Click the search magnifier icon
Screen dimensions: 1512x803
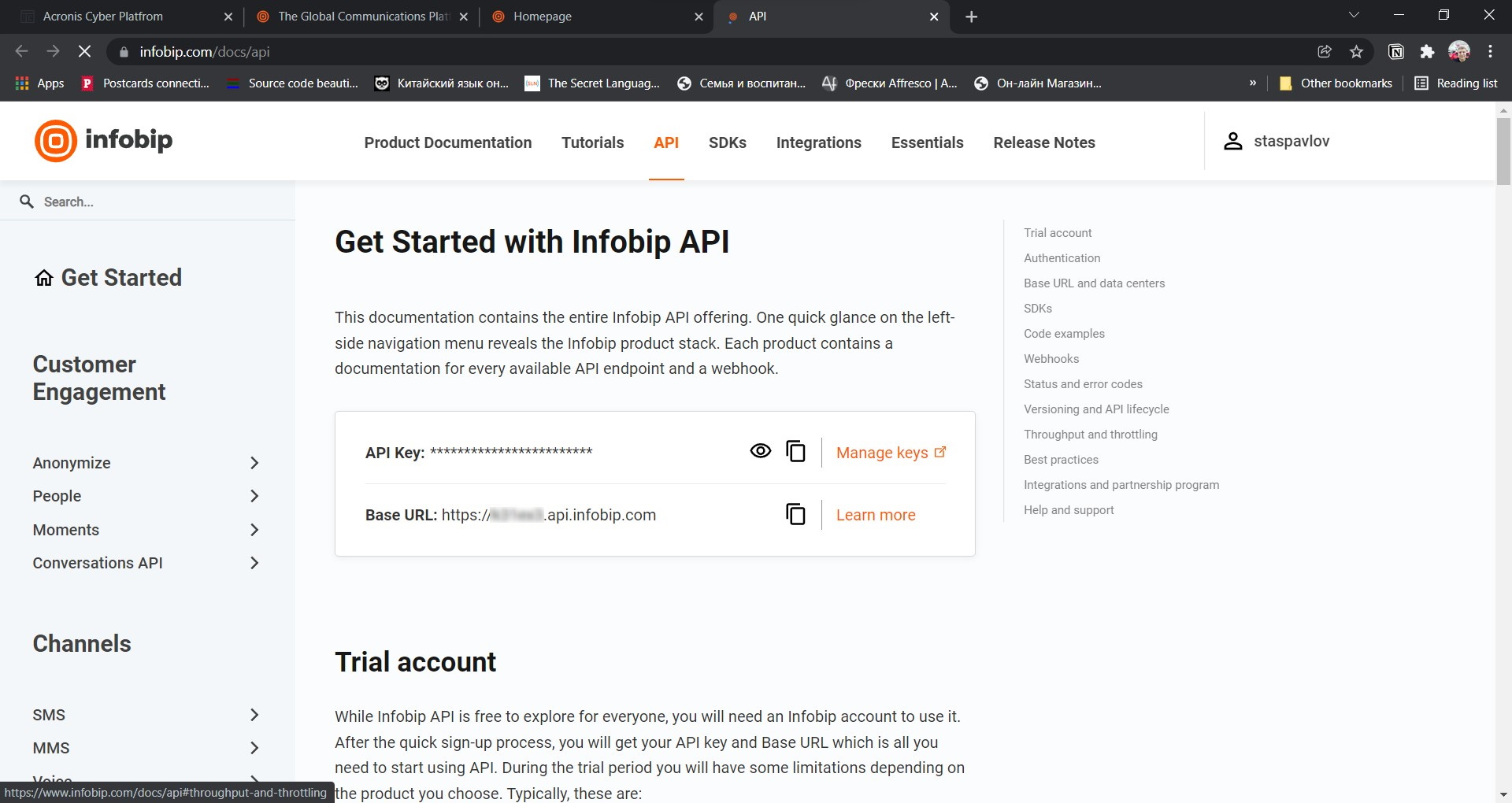(x=27, y=202)
